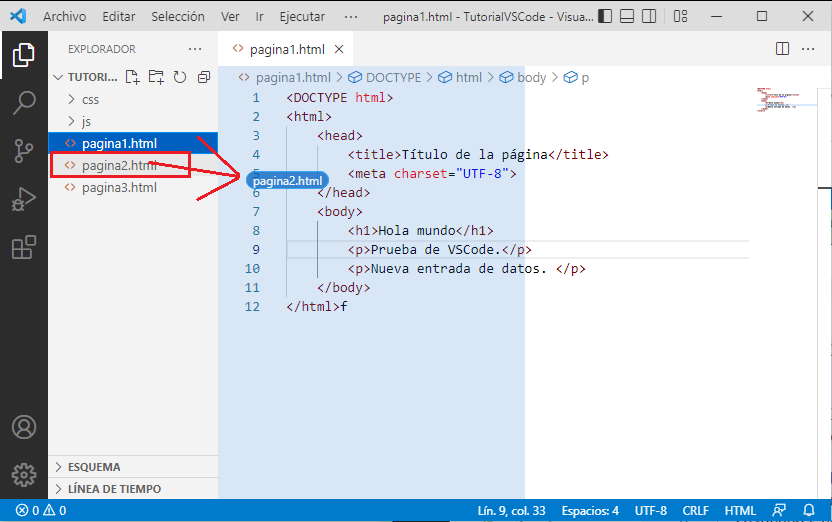
Task: Click DOCTYPE breadcrumb item
Action: [385, 77]
